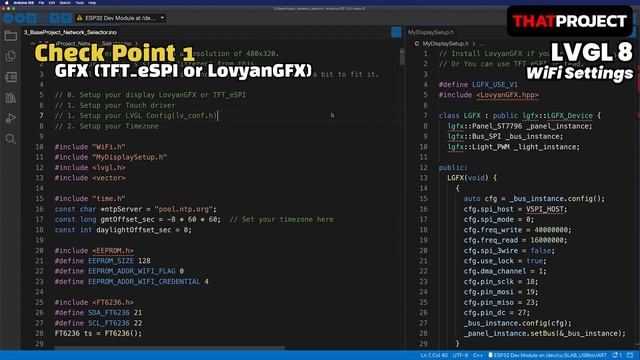Click UTF-8 encoding in status bar

(x=460, y=356)
